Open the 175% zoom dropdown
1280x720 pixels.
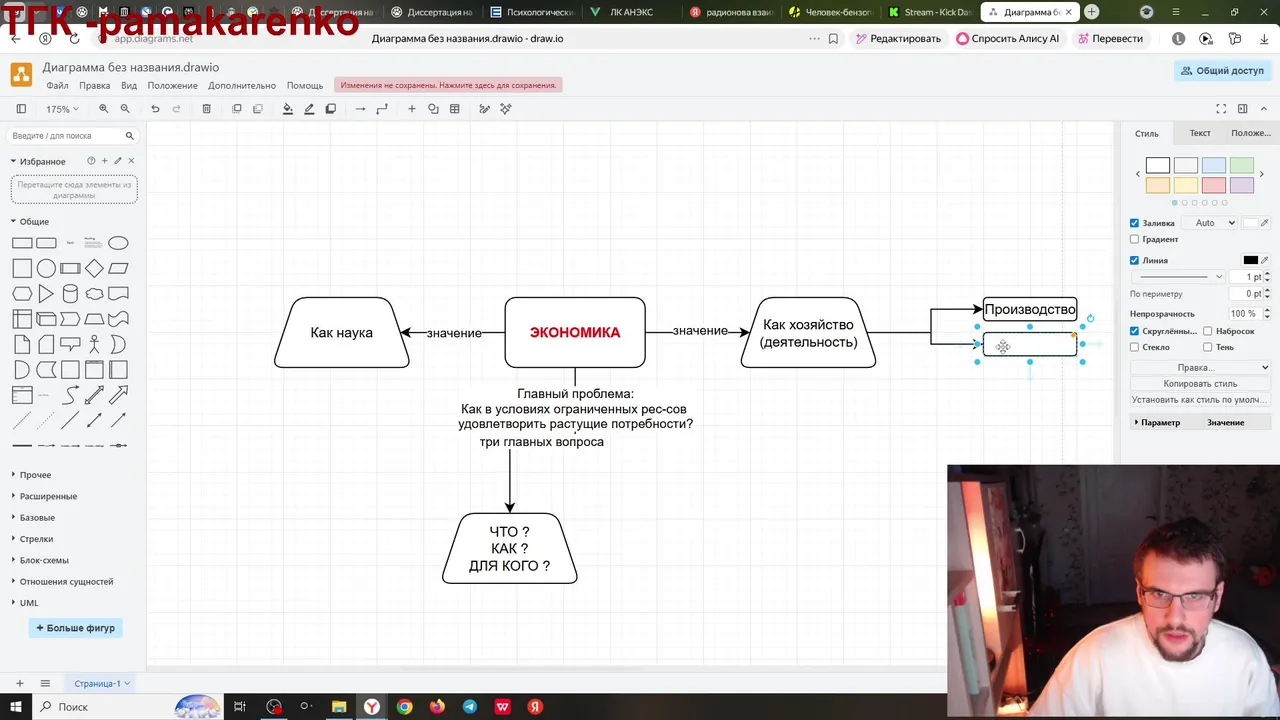pyautogui.click(x=61, y=109)
